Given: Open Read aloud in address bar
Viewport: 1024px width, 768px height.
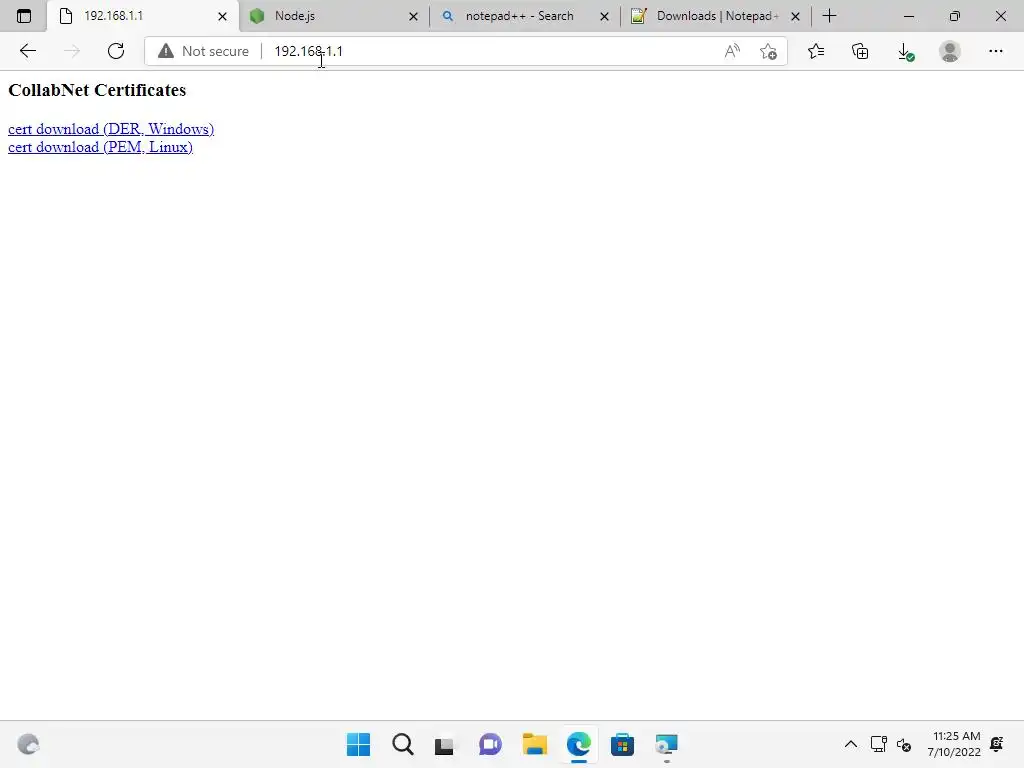Looking at the screenshot, I should pos(732,51).
